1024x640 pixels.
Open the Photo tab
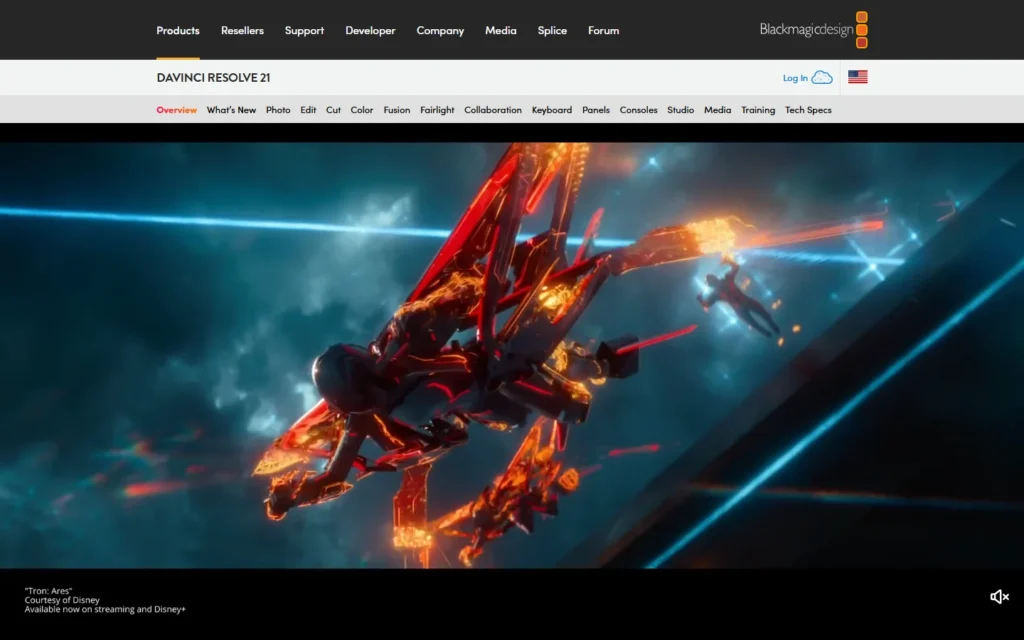point(278,110)
